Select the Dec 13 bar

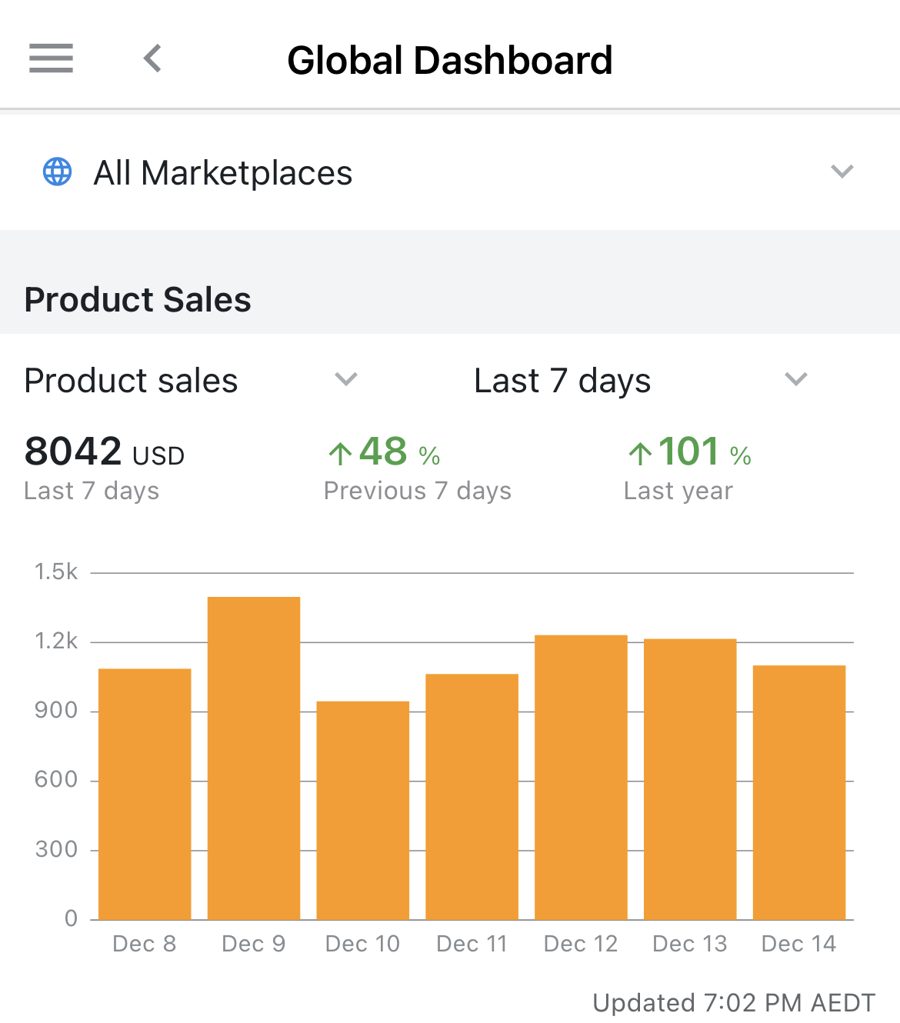point(690,779)
